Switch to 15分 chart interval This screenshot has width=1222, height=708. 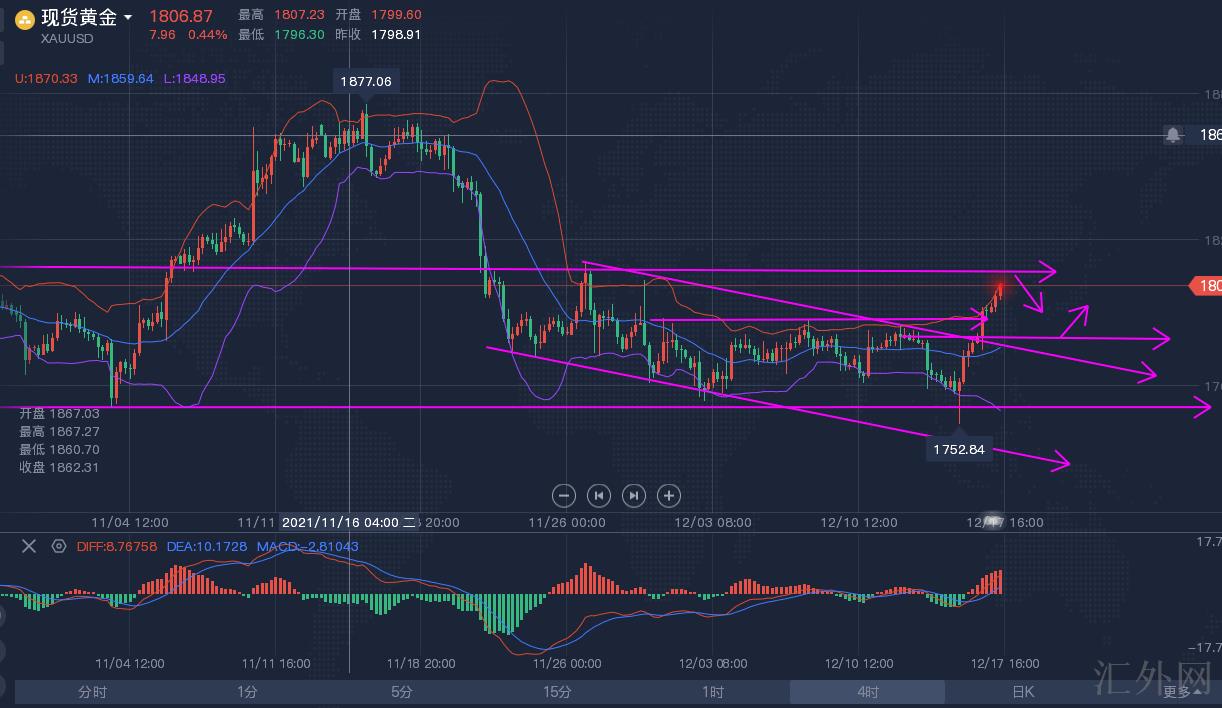[x=557, y=692]
